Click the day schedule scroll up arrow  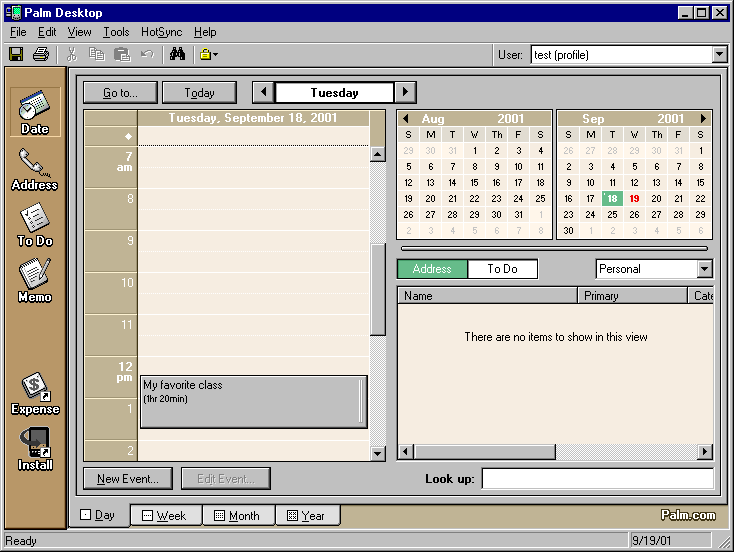(377, 154)
